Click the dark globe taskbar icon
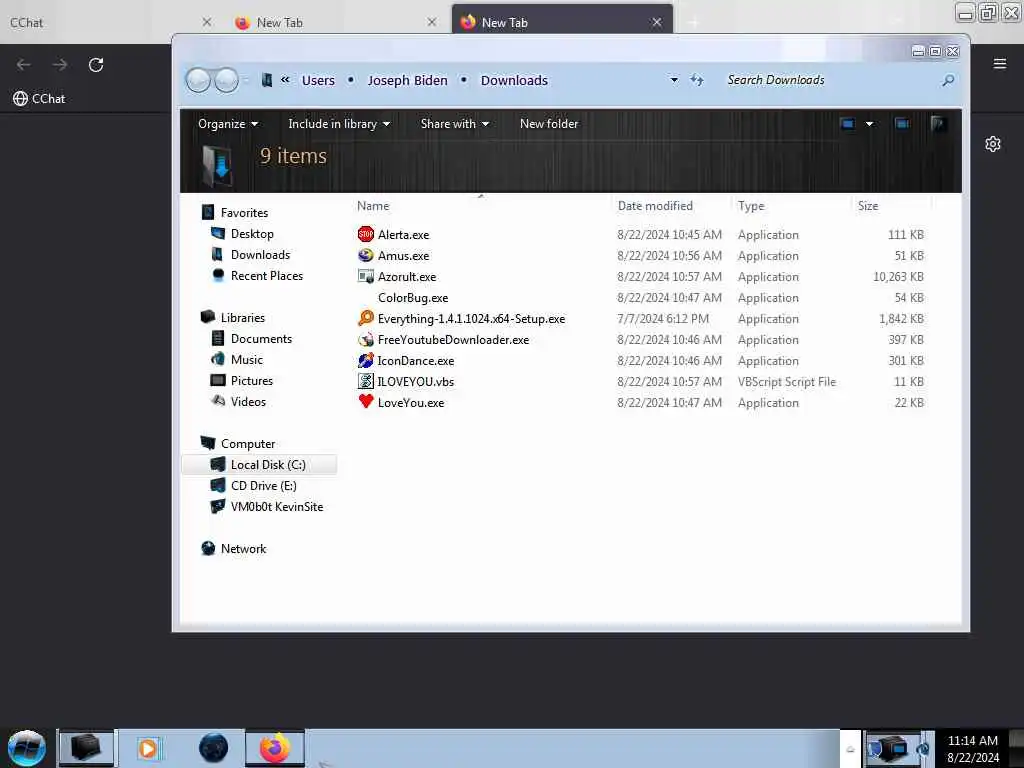The width and height of the screenshot is (1024, 768). click(214, 748)
